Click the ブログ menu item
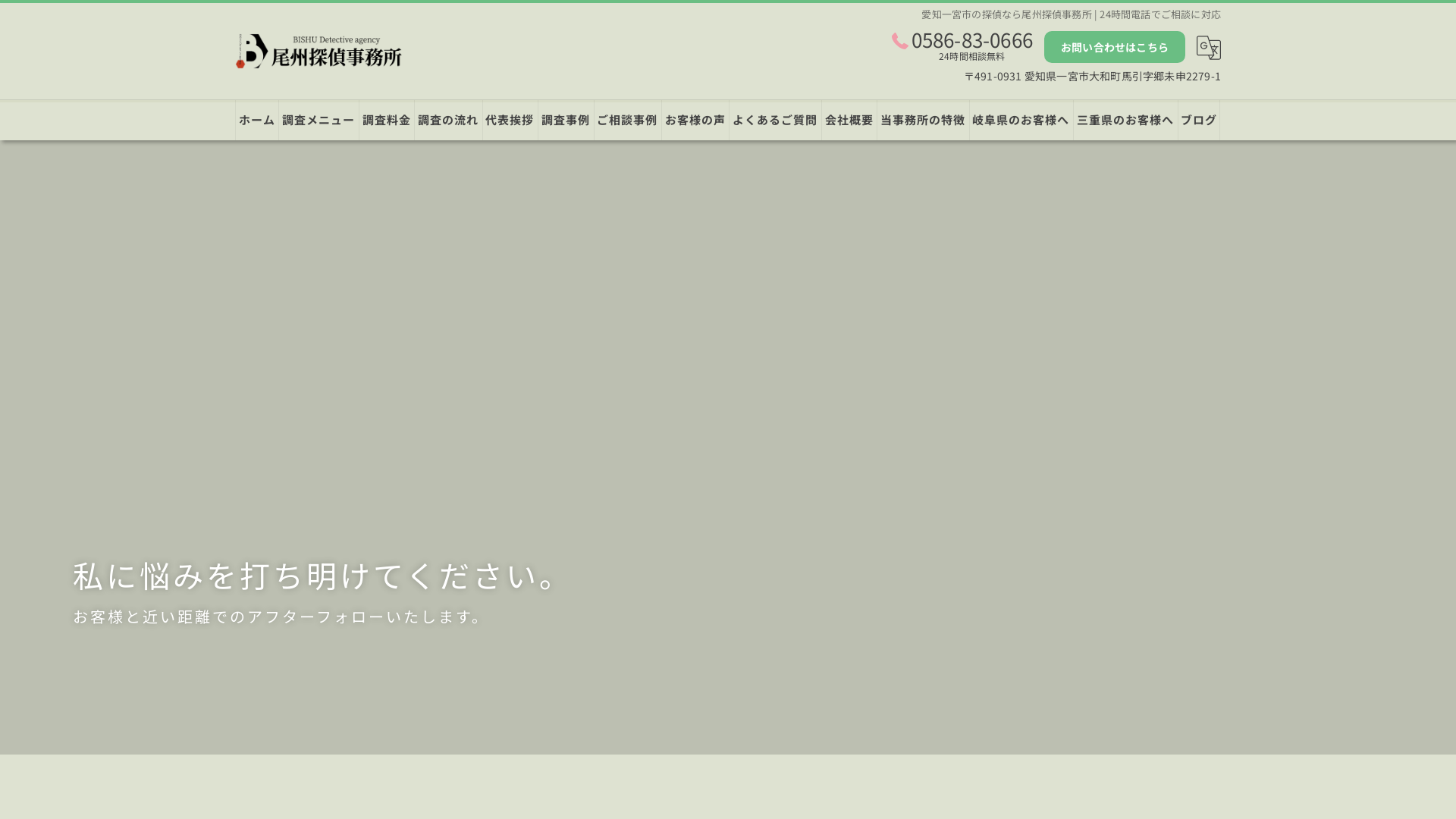 click(x=1199, y=121)
